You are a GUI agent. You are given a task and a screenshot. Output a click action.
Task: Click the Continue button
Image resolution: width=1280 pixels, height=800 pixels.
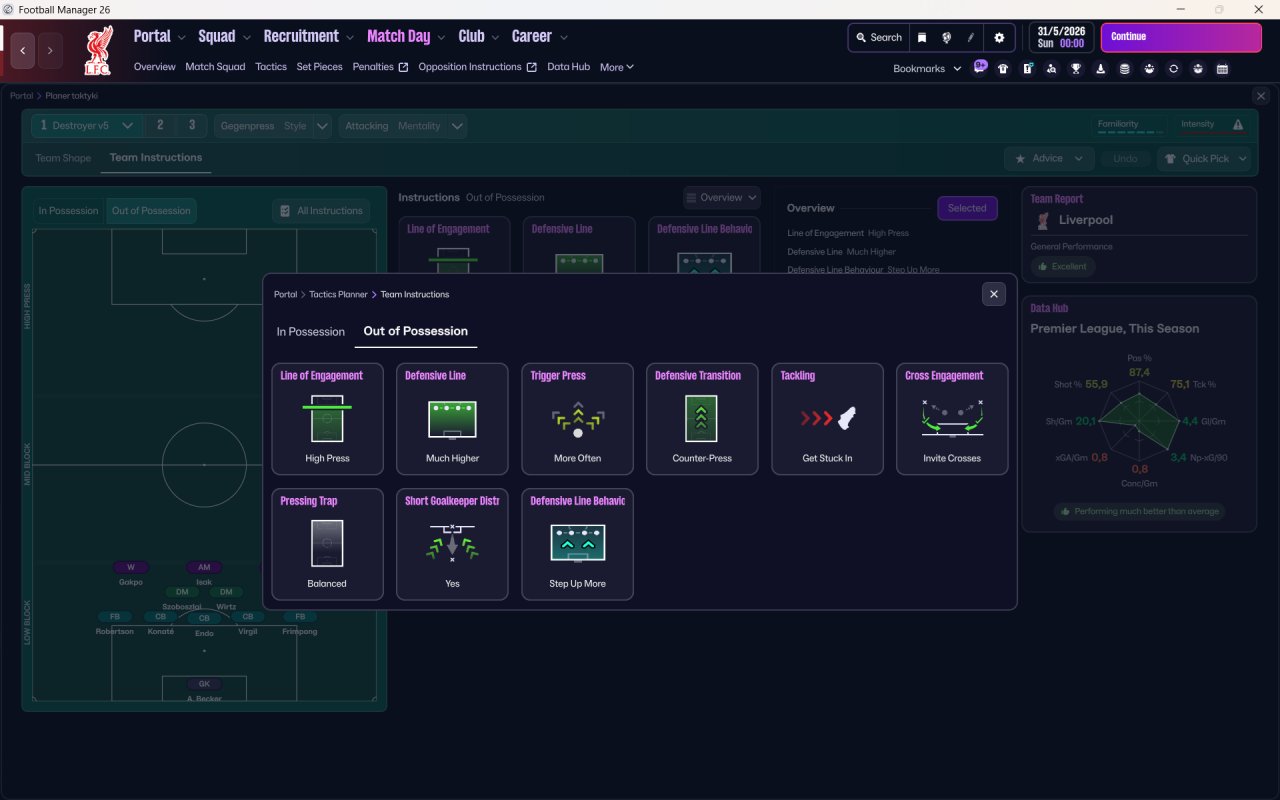tap(1181, 37)
